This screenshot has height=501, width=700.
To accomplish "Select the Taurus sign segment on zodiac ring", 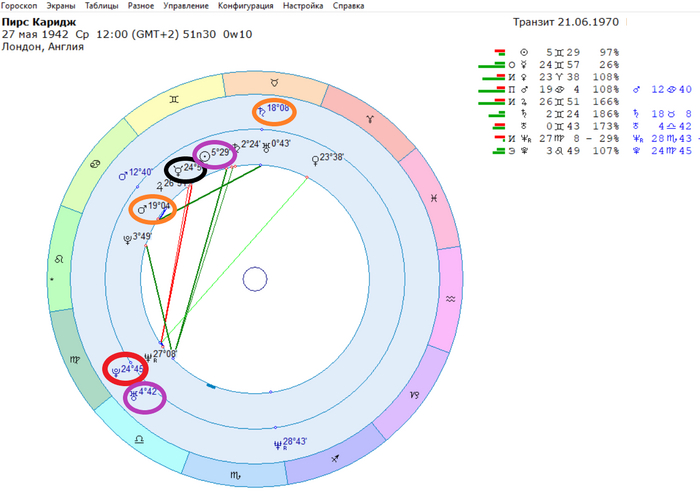I will click(273, 77).
